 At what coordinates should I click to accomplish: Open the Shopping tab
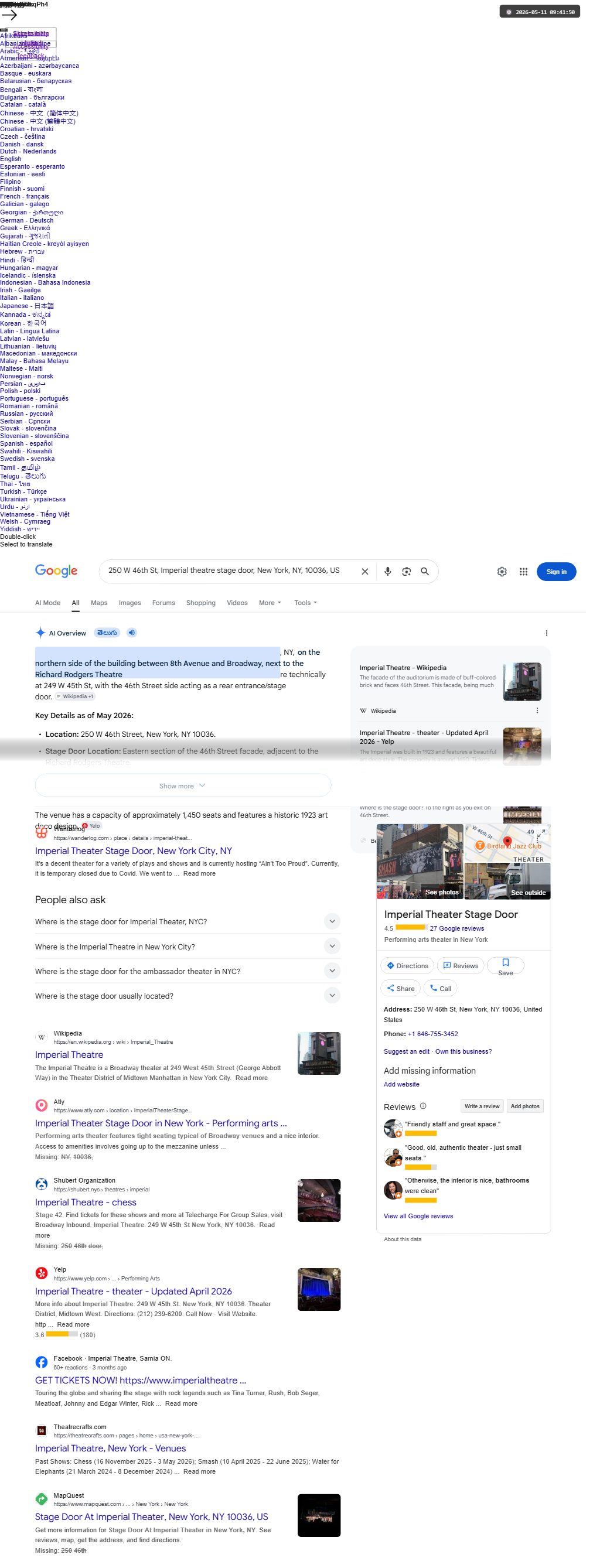pos(203,609)
